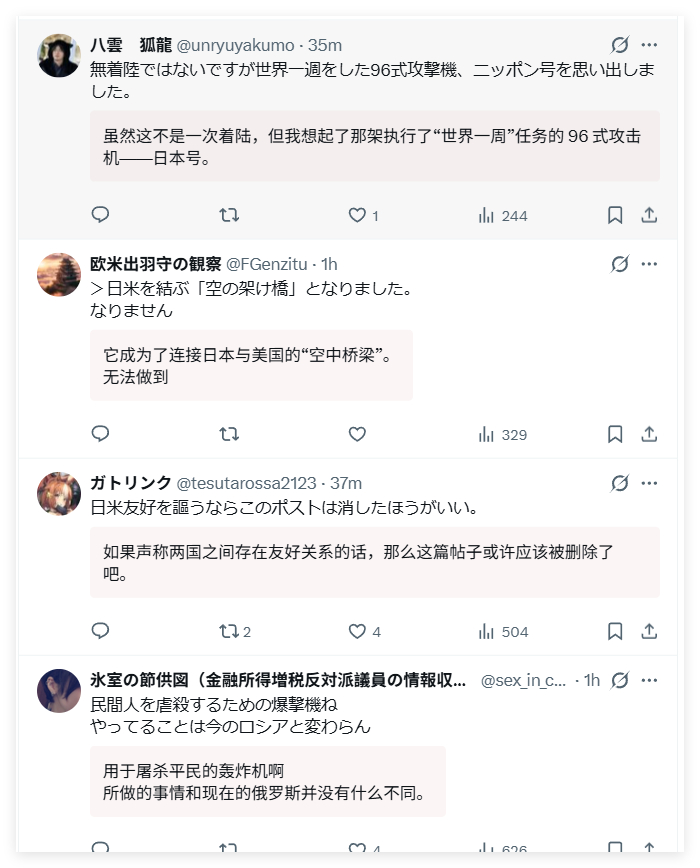Repost the unryuyakumo tweet
The height and width of the screenshot is (868, 700).
[x=229, y=215]
